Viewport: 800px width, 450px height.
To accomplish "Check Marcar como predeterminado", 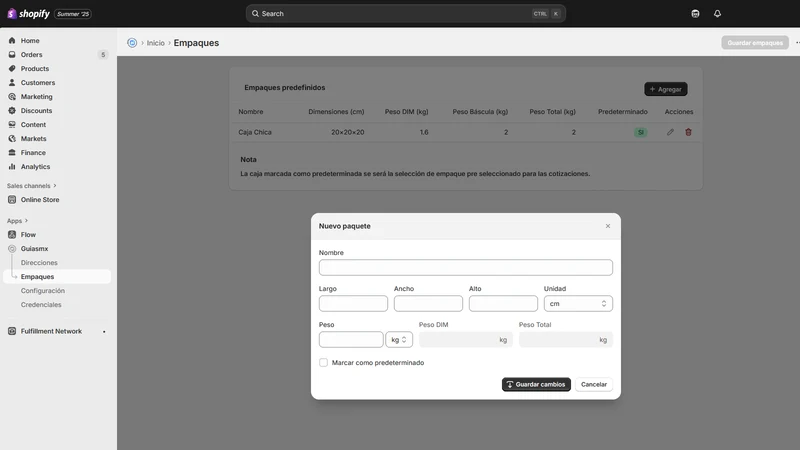I will click(x=323, y=362).
